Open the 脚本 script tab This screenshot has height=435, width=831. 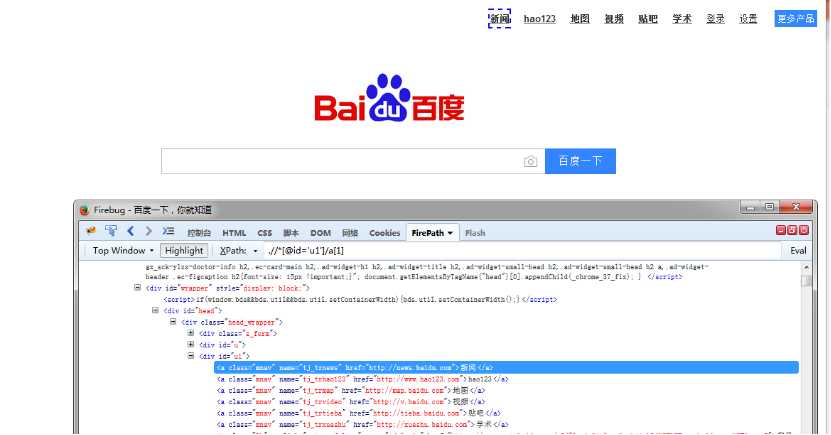coord(291,233)
